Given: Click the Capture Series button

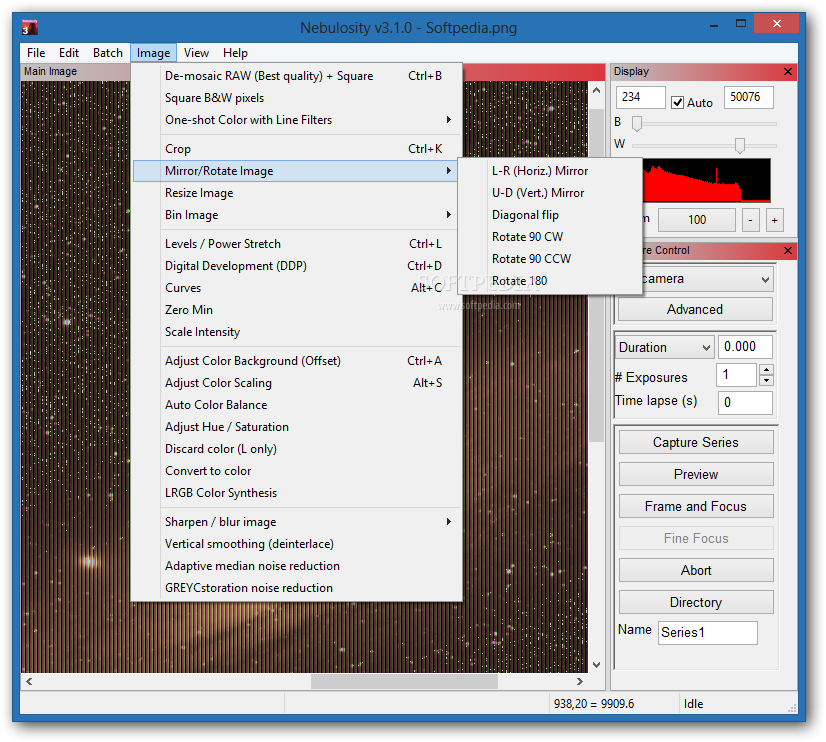Looking at the screenshot, I should 696,442.
